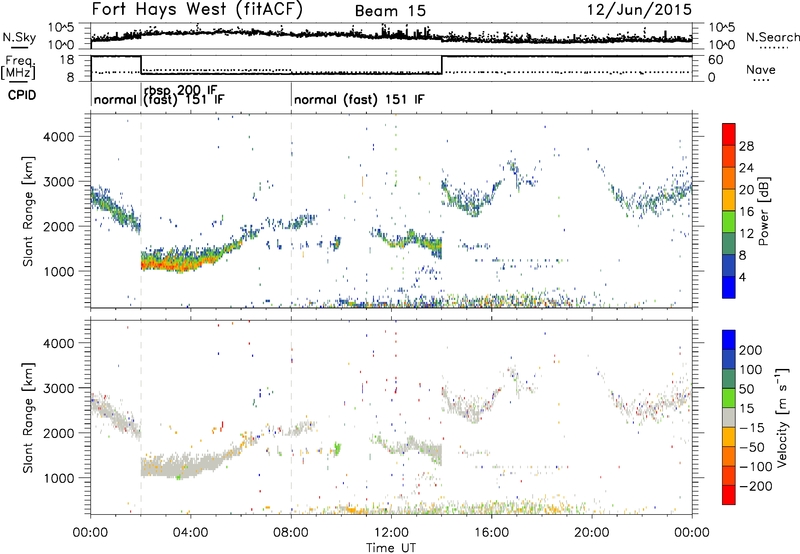The width and height of the screenshot is (800, 554).
Task: Click the '-200' velocity color bar value
Action: (756, 486)
